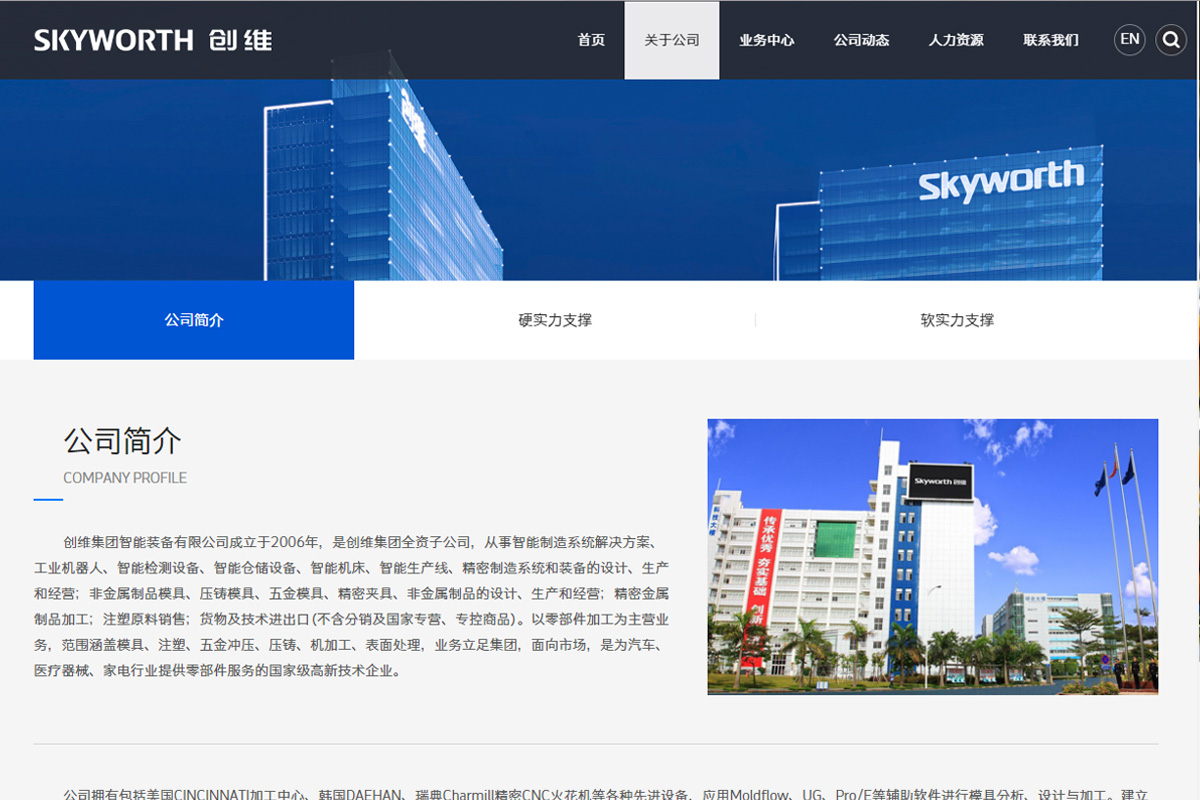The width and height of the screenshot is (1200, 800).
Task: Open the 关于公司 menu item
Action: [672, 40]
